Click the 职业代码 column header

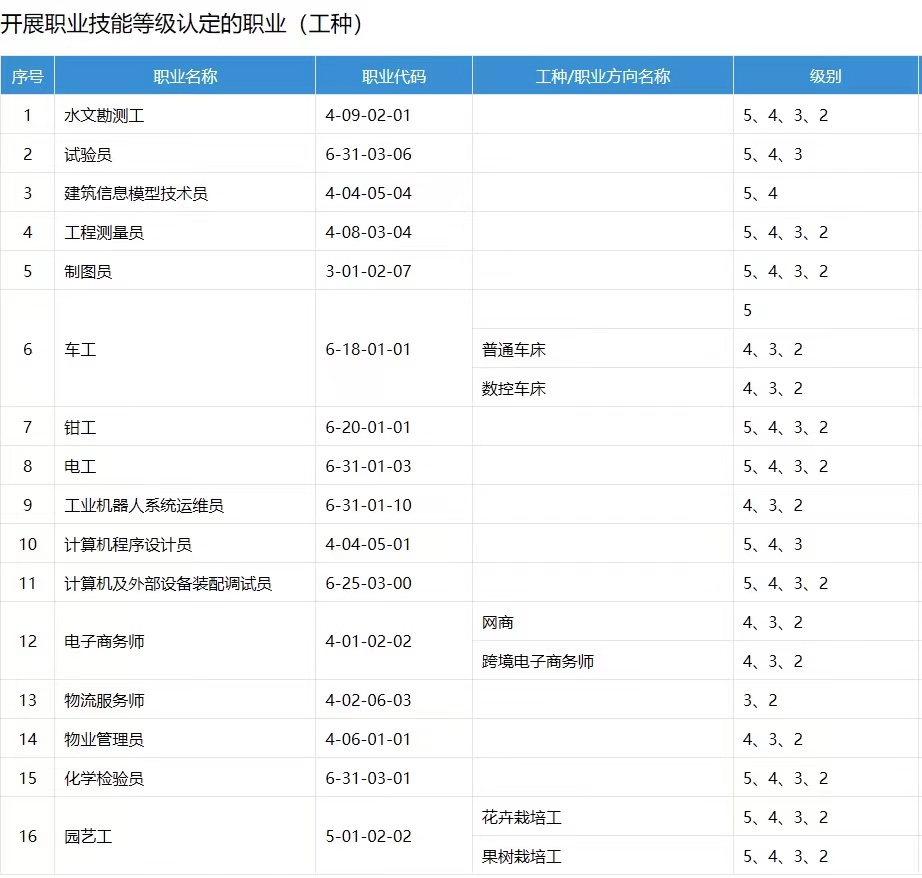tap(393, 76)
